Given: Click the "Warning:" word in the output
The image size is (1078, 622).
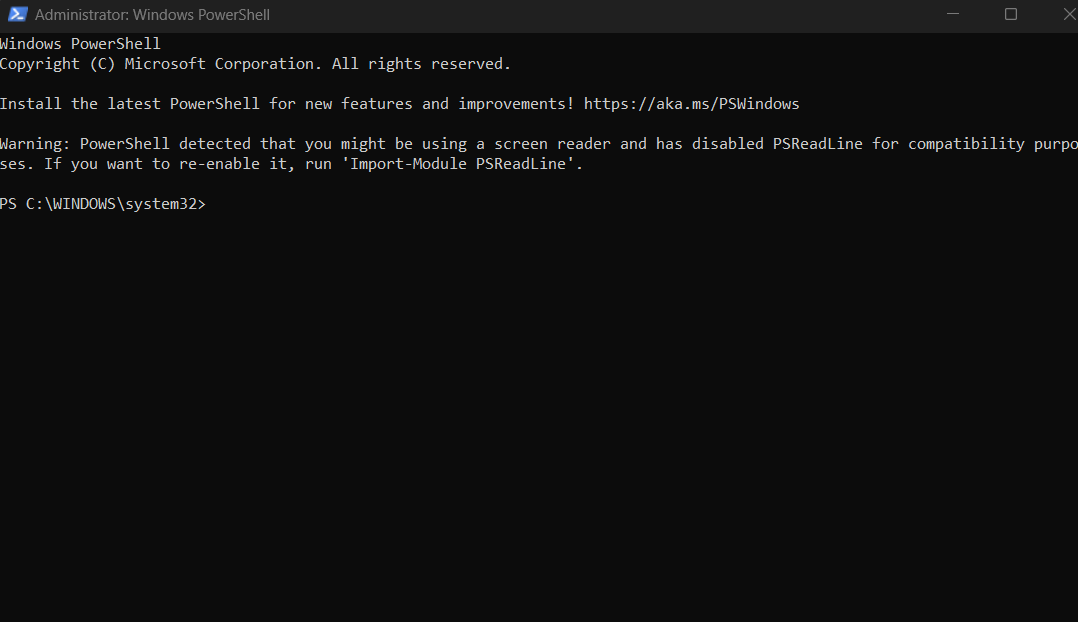Looking at the screenshot, I should point(35,144).
